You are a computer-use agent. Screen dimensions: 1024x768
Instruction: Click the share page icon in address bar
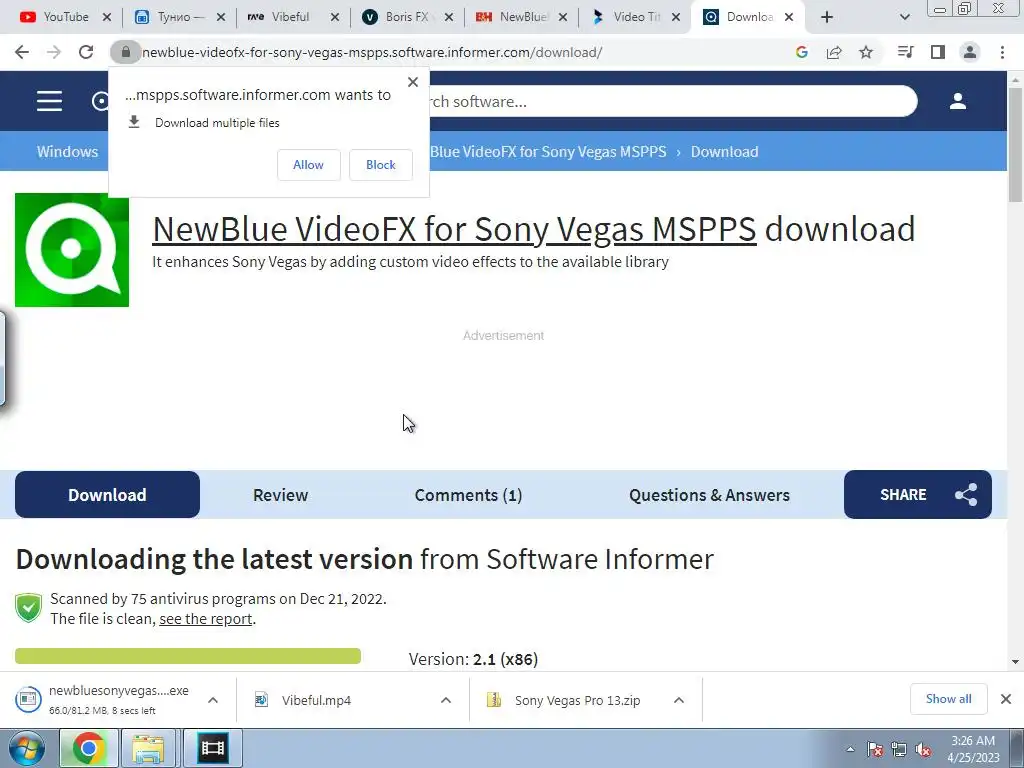(834, 52)
